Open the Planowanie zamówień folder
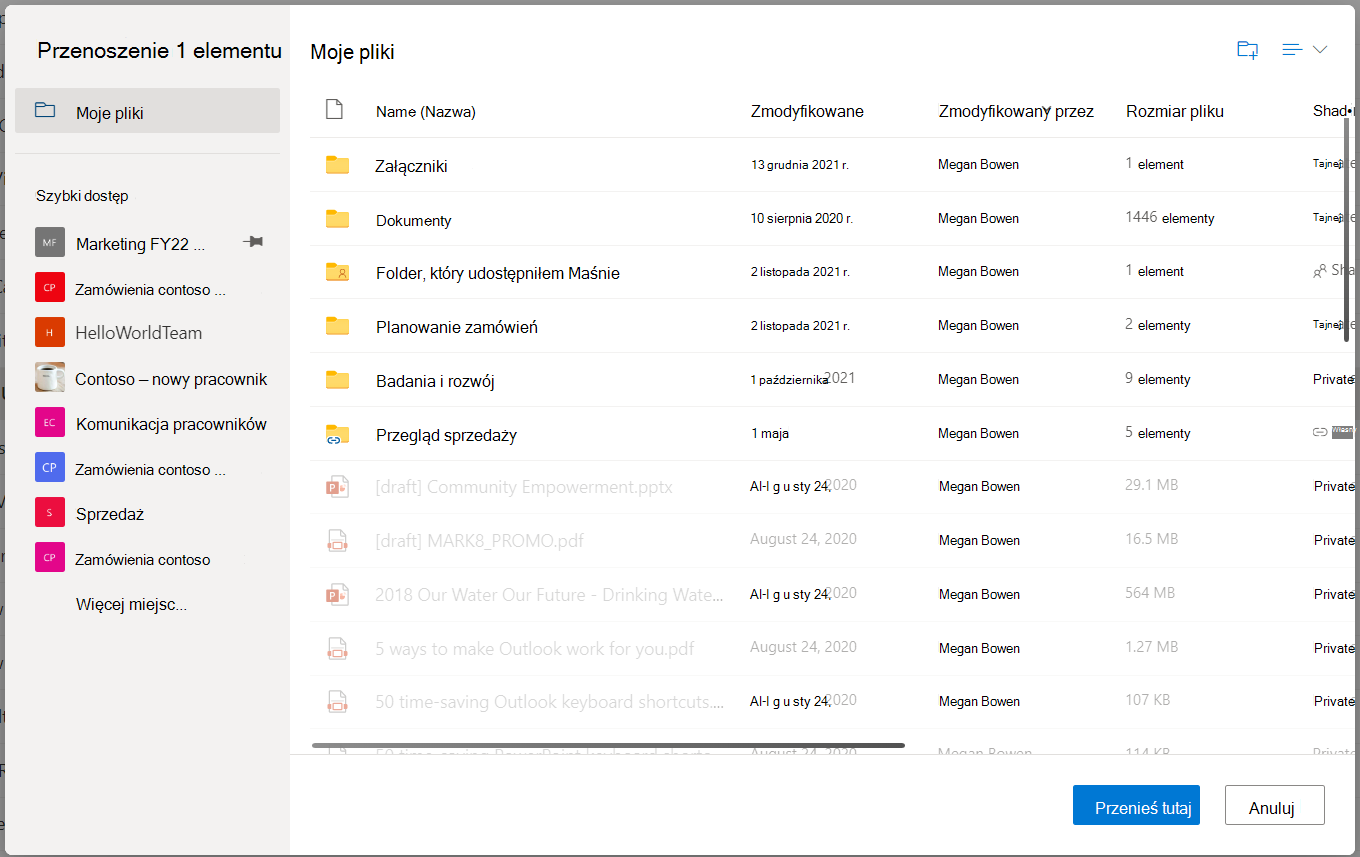Viewport: 1360px width, 857px height. (x=457, y=327)
